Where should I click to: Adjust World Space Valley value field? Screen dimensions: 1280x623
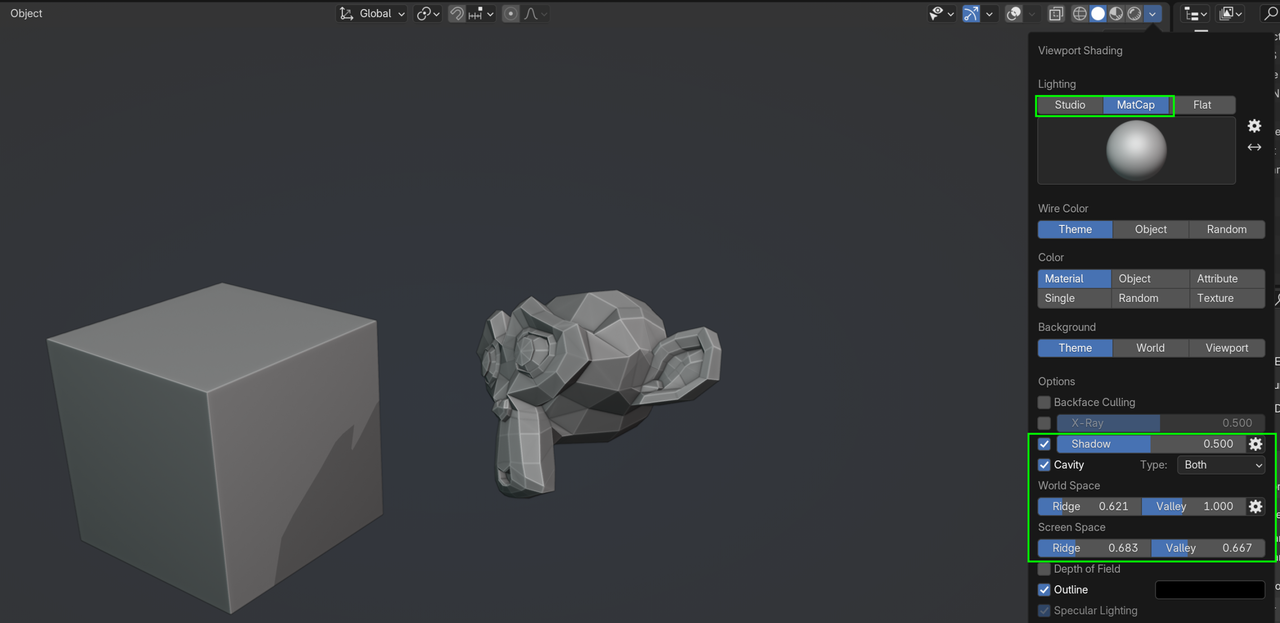point(1194,506)
